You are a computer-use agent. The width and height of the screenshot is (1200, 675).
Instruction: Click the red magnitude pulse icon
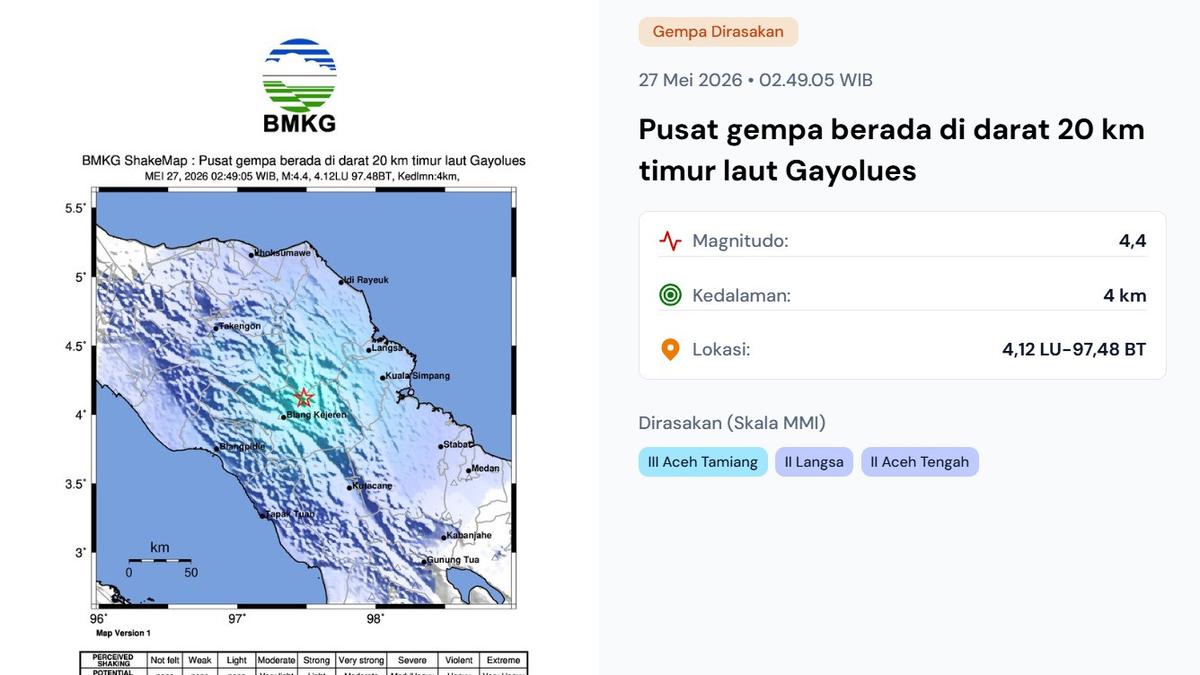[670, 241]
